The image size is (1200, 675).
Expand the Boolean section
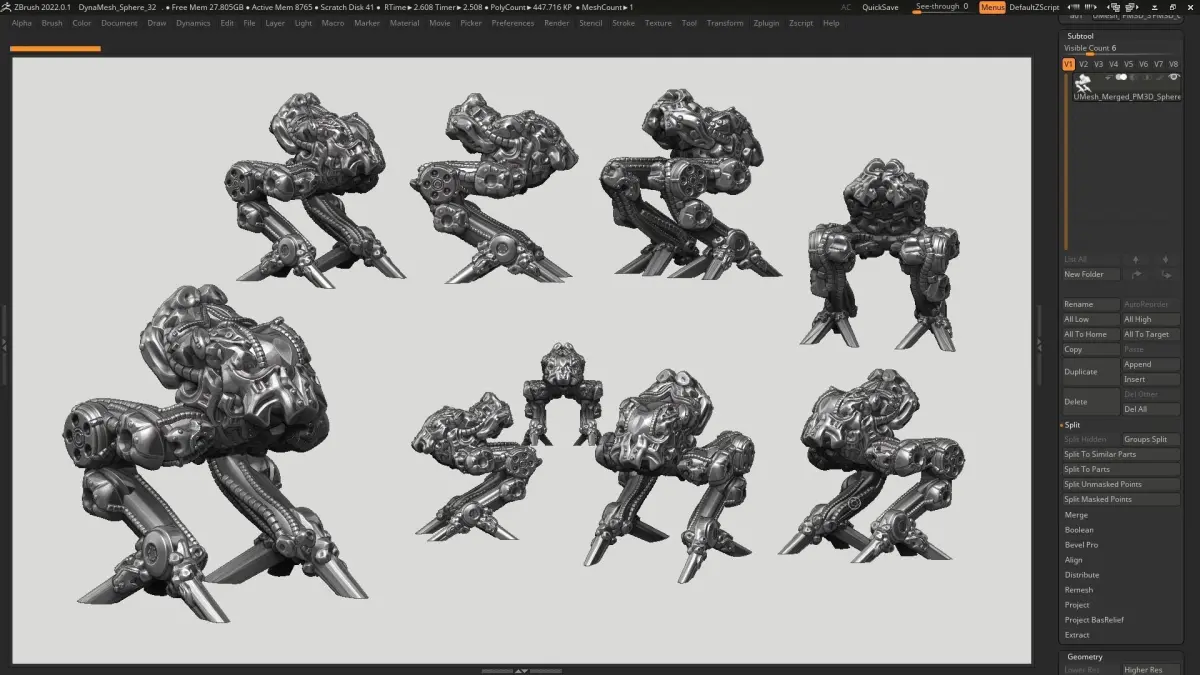[1079, 530]
